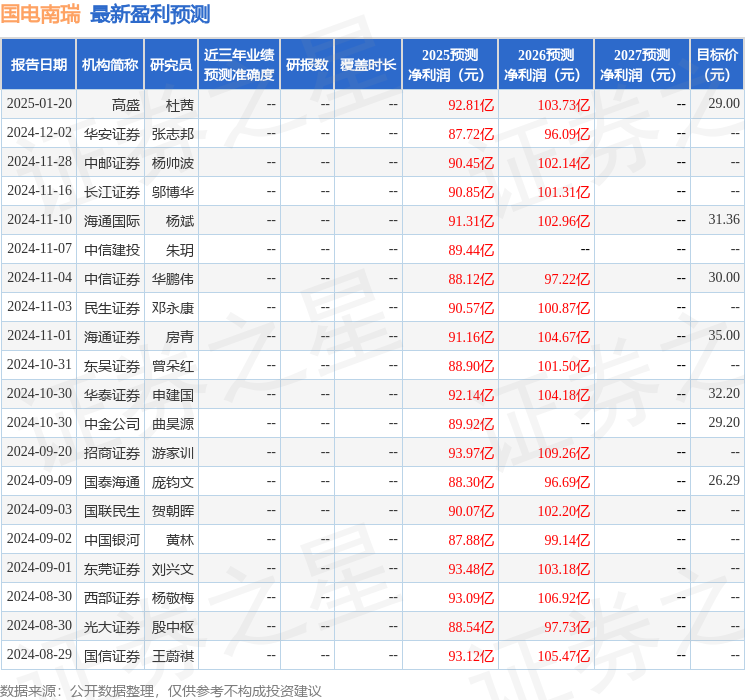Click the 2027预测净利润 column header
745x700 pixels.
coord(642,64)
